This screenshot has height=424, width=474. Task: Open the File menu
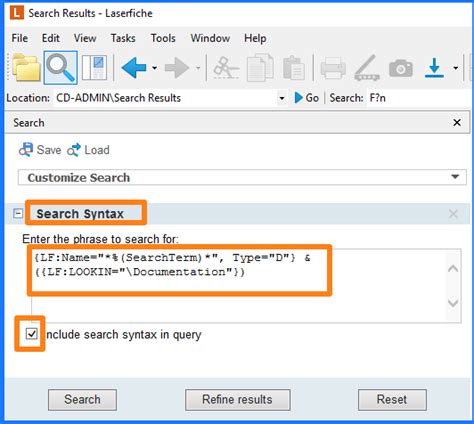[20, 38]
